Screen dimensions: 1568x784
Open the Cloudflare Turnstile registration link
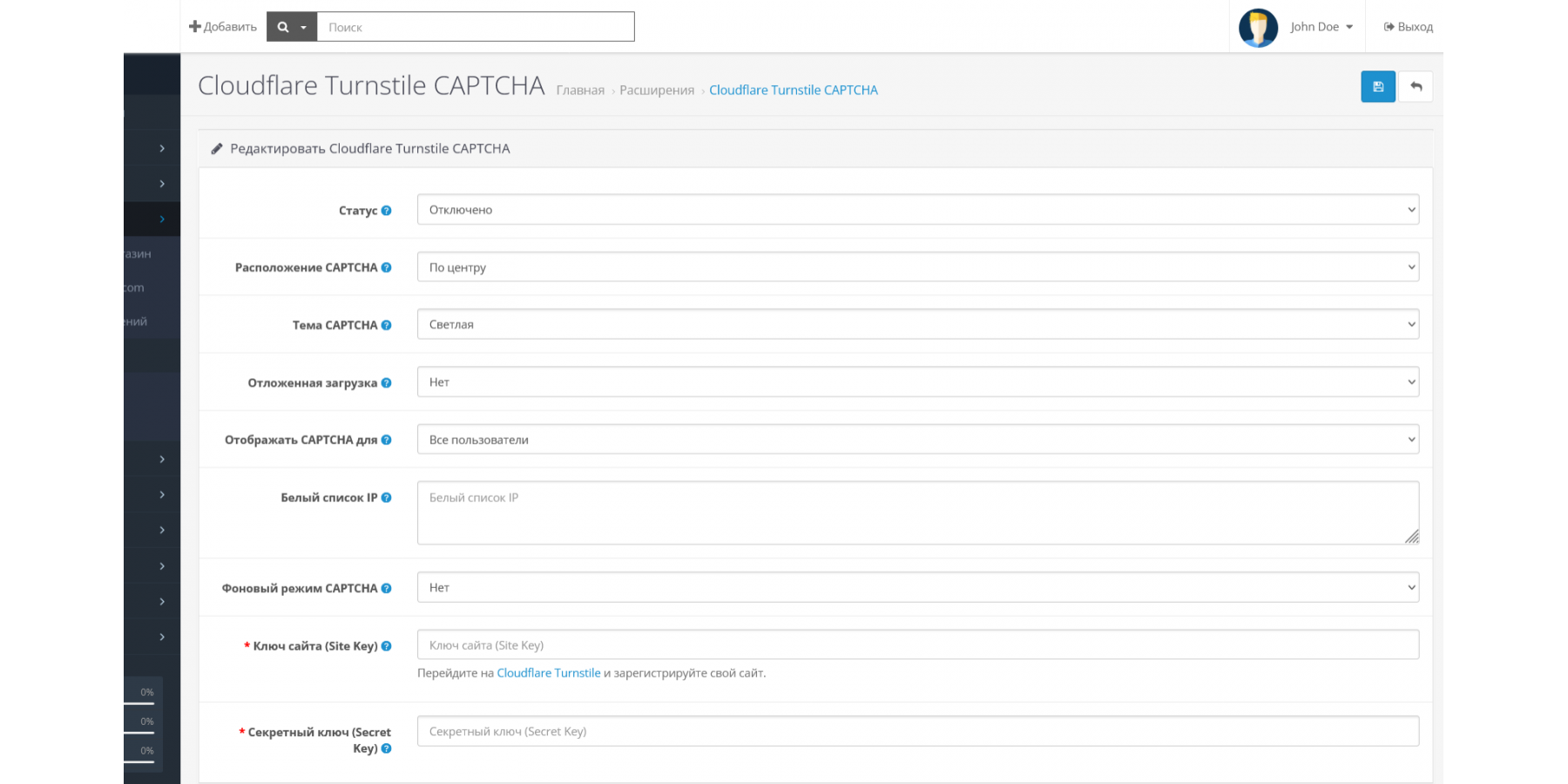pyautogui.click(x=549, y=673)
